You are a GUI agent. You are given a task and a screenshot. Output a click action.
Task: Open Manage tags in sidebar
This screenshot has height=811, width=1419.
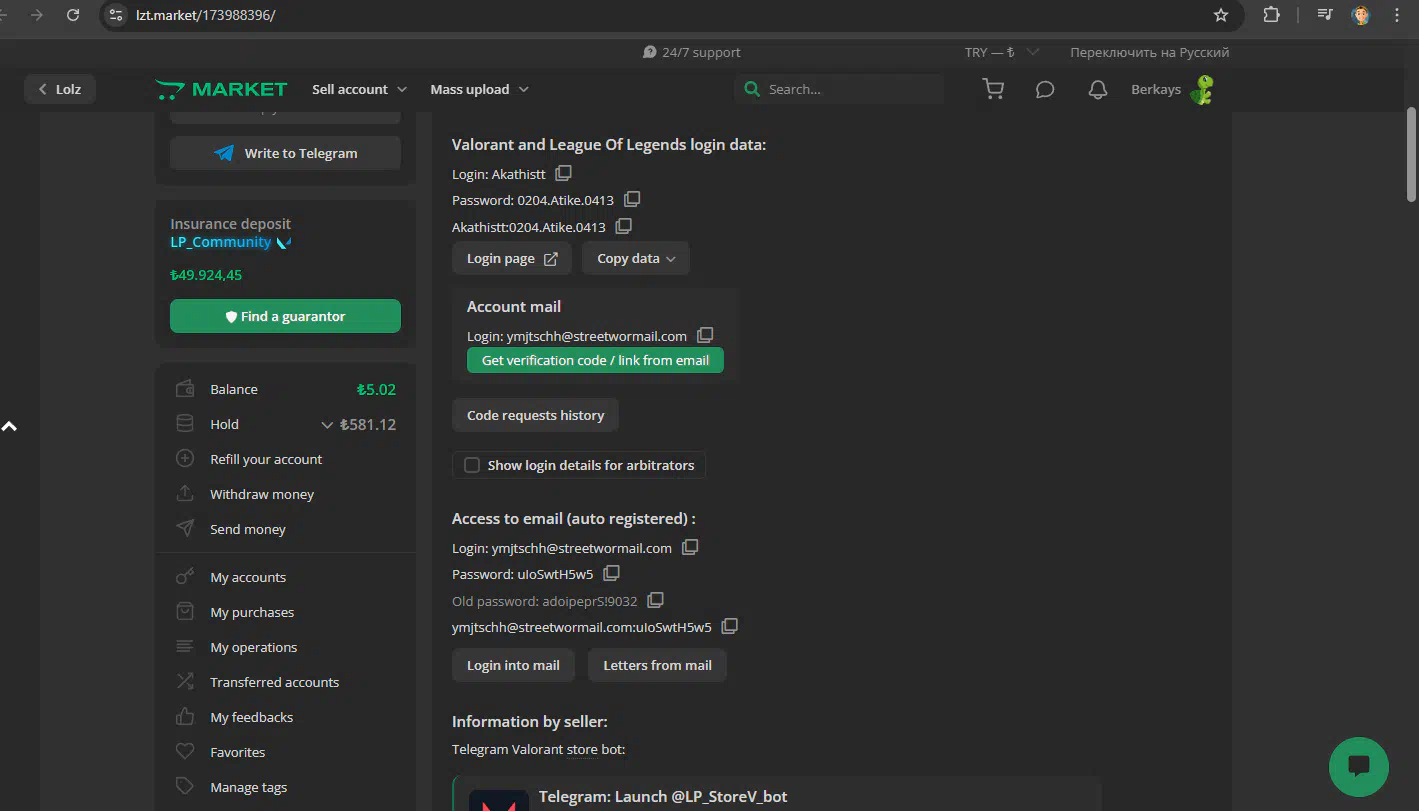[248, 787]
